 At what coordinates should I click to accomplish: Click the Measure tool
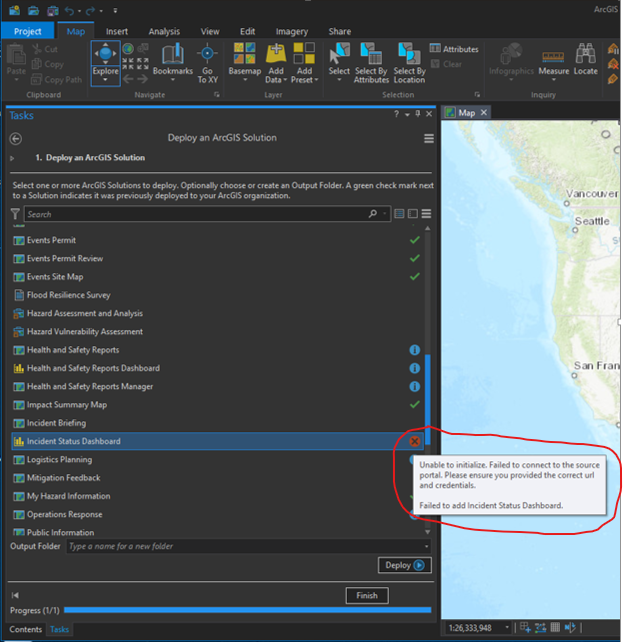click(553, 61)
